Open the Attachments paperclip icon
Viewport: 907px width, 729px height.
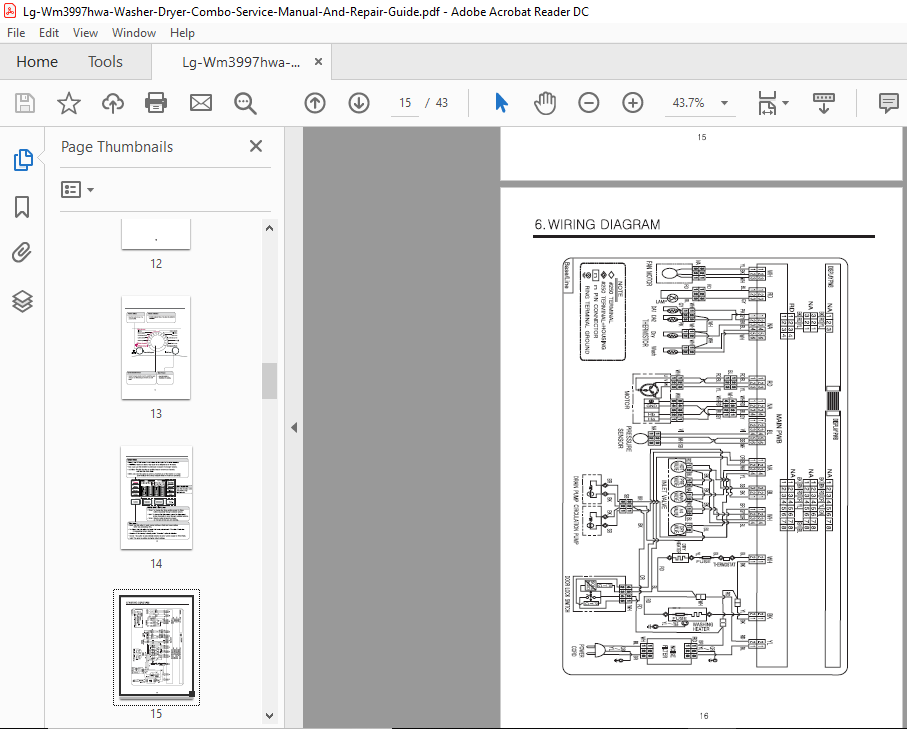coord(22,253)
